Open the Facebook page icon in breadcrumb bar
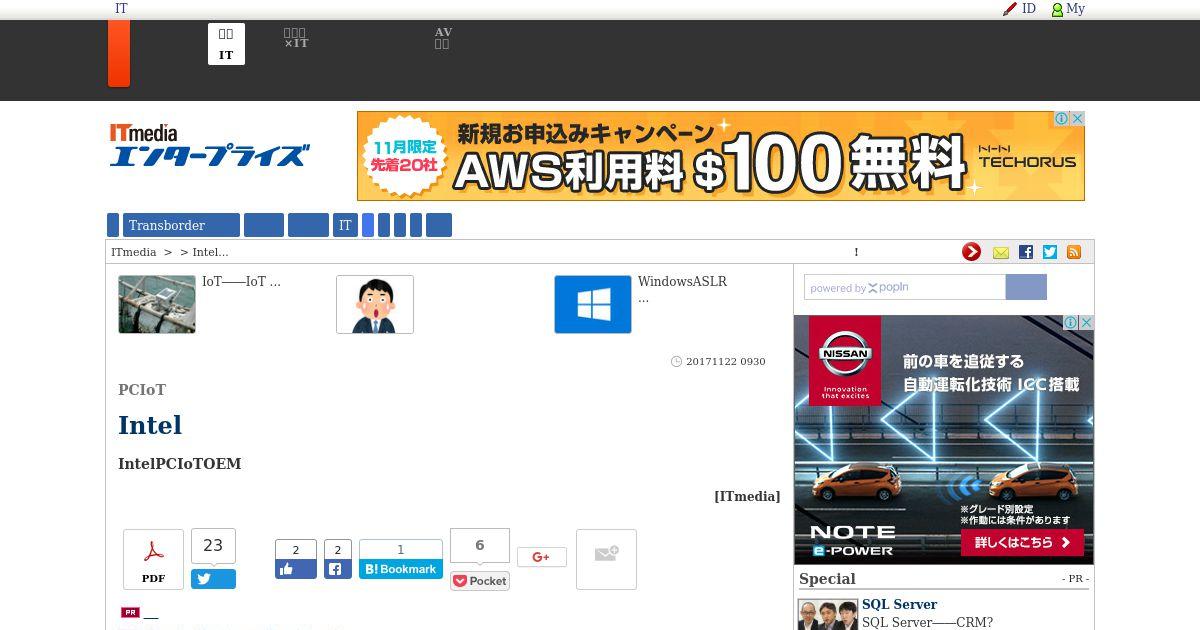Image resolution: width=1200 pixels, height=630 pixels. click(x=1026, y=253)
